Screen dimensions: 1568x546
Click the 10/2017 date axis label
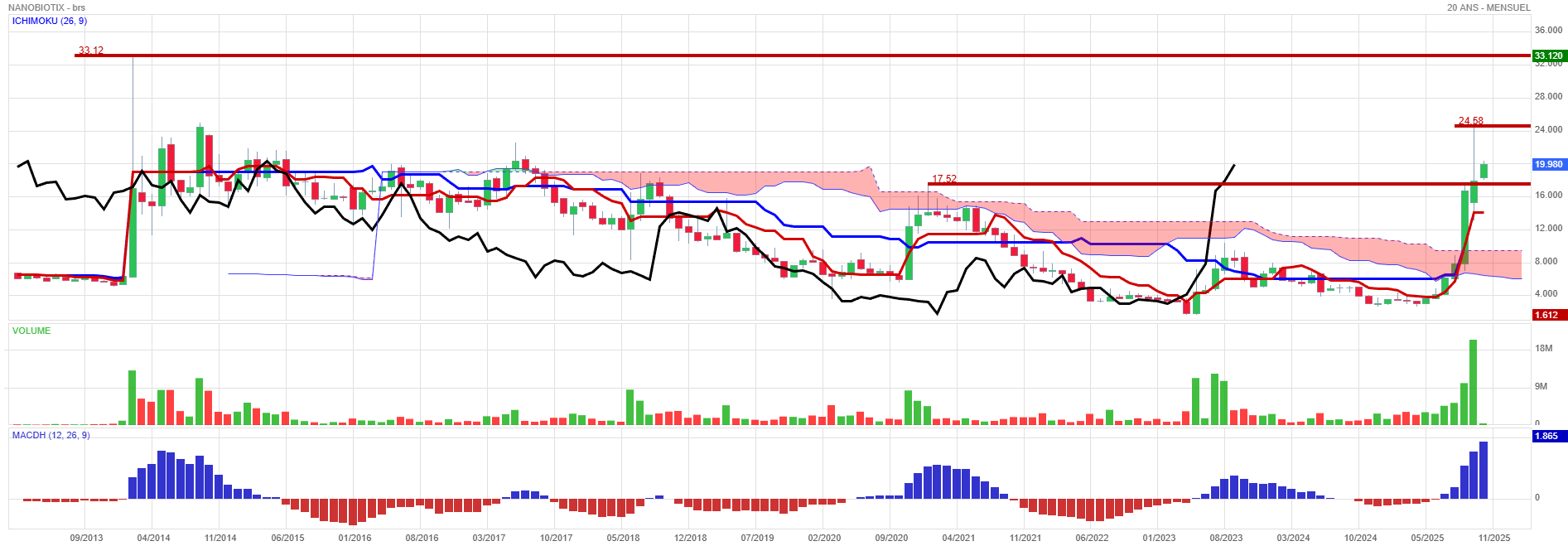pos(556,538)
